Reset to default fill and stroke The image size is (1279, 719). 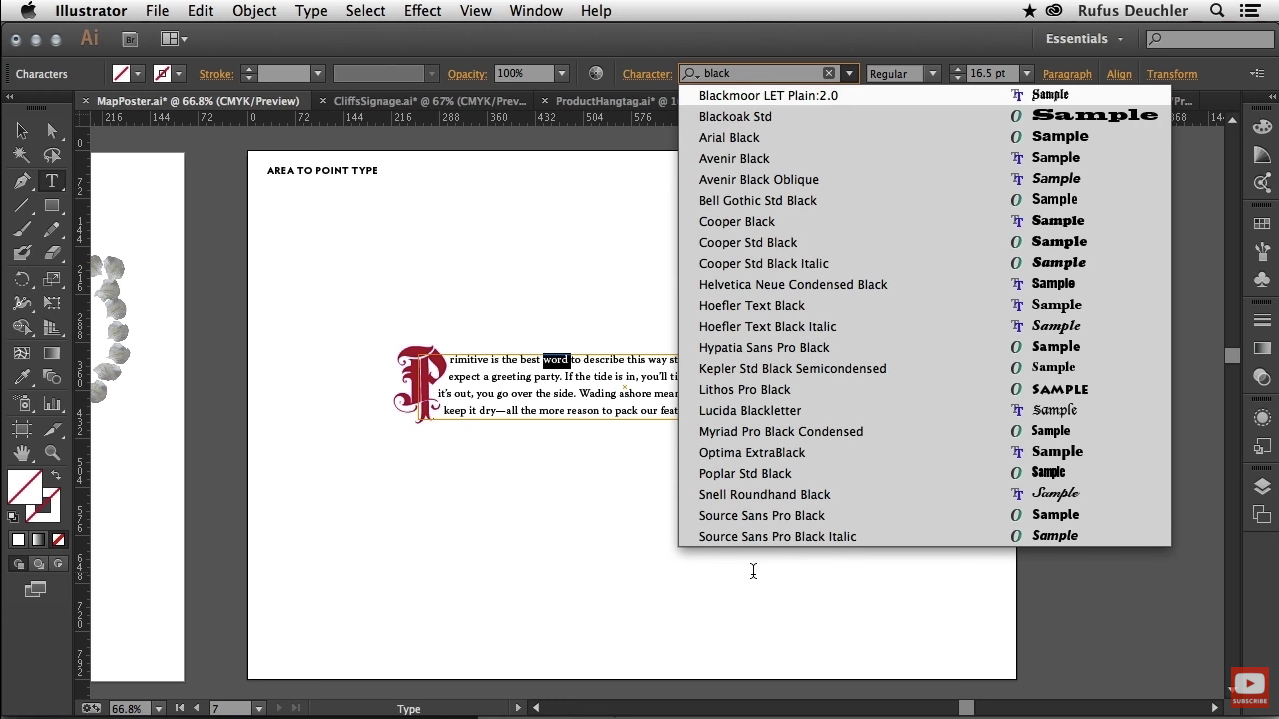[13, 517]
